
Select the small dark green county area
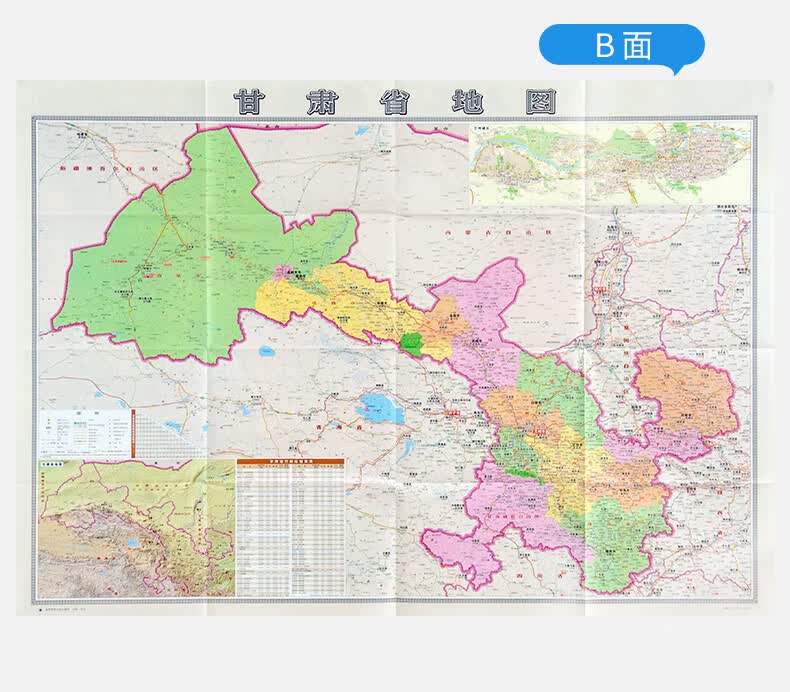[x=412, y=343]
